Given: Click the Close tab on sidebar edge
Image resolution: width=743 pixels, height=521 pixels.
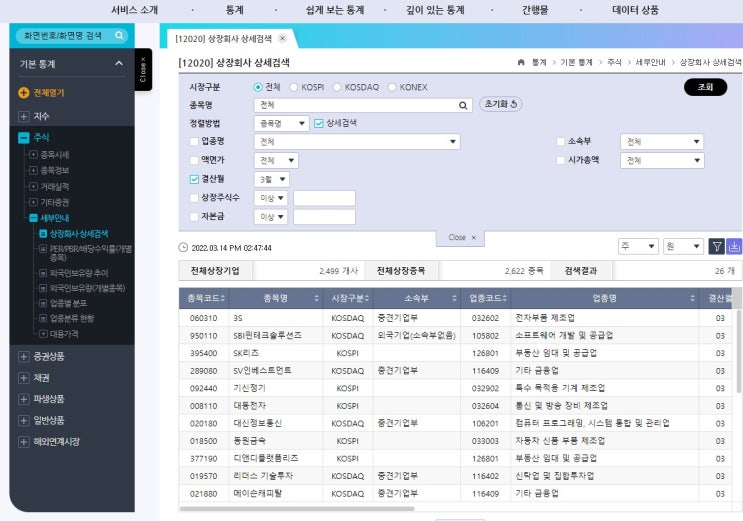Looking at the screenshot, I should pos(143,70).
